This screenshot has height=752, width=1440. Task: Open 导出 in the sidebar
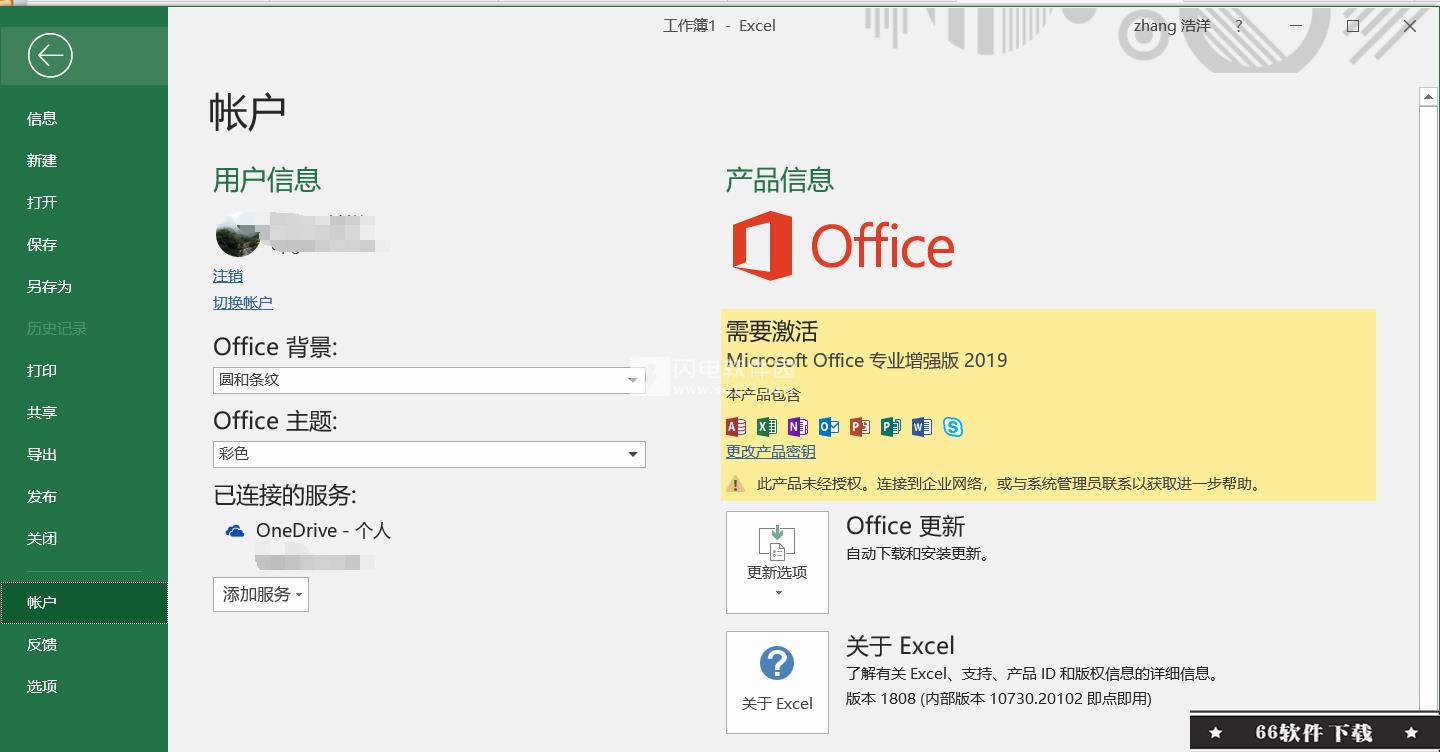point(84,454)
